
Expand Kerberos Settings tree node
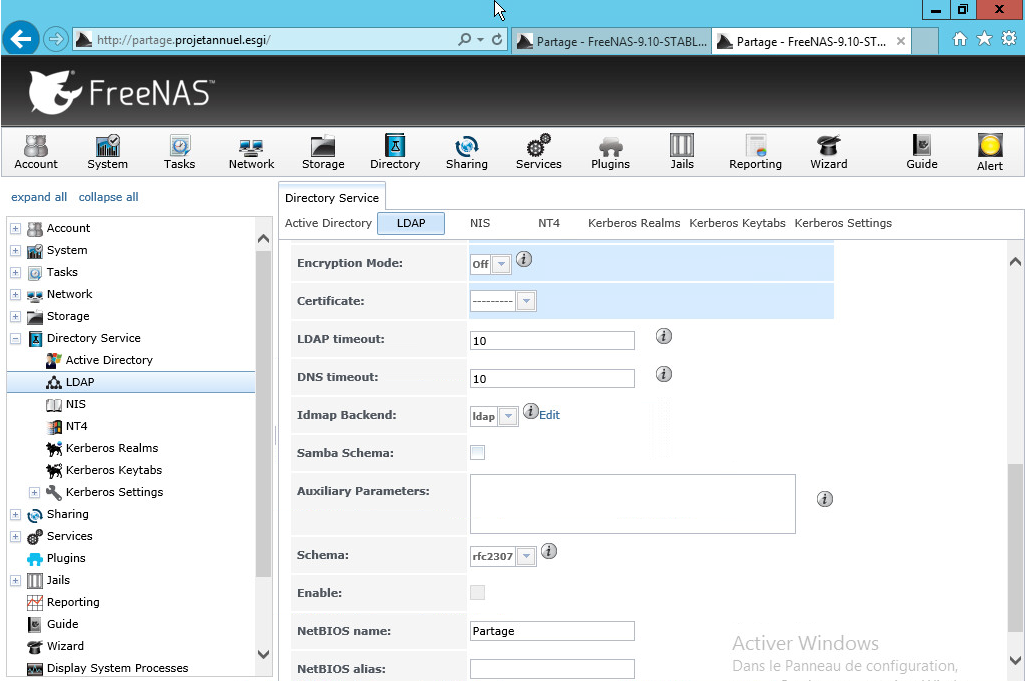(35, 492)
